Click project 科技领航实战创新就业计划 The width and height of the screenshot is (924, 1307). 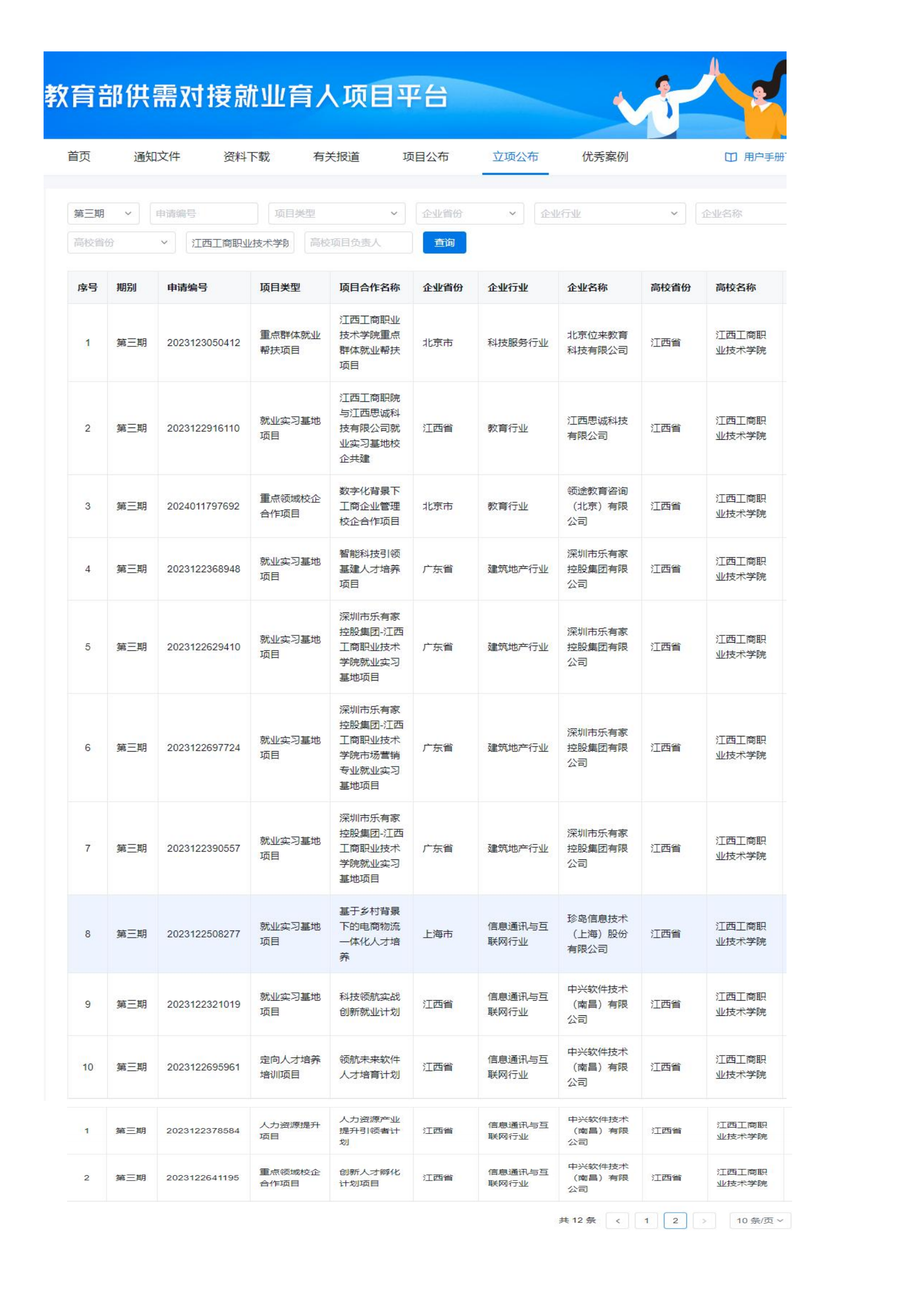click(x=370, y=1004)
